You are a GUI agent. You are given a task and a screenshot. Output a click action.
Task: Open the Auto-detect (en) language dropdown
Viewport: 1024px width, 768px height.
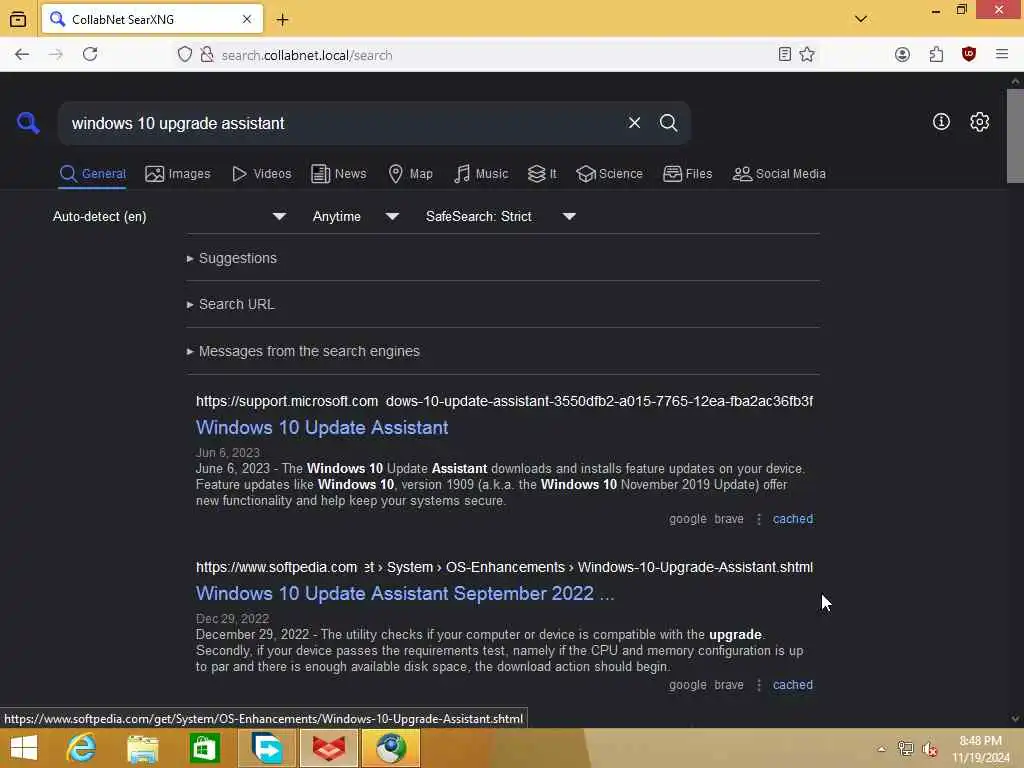point(170,216)
